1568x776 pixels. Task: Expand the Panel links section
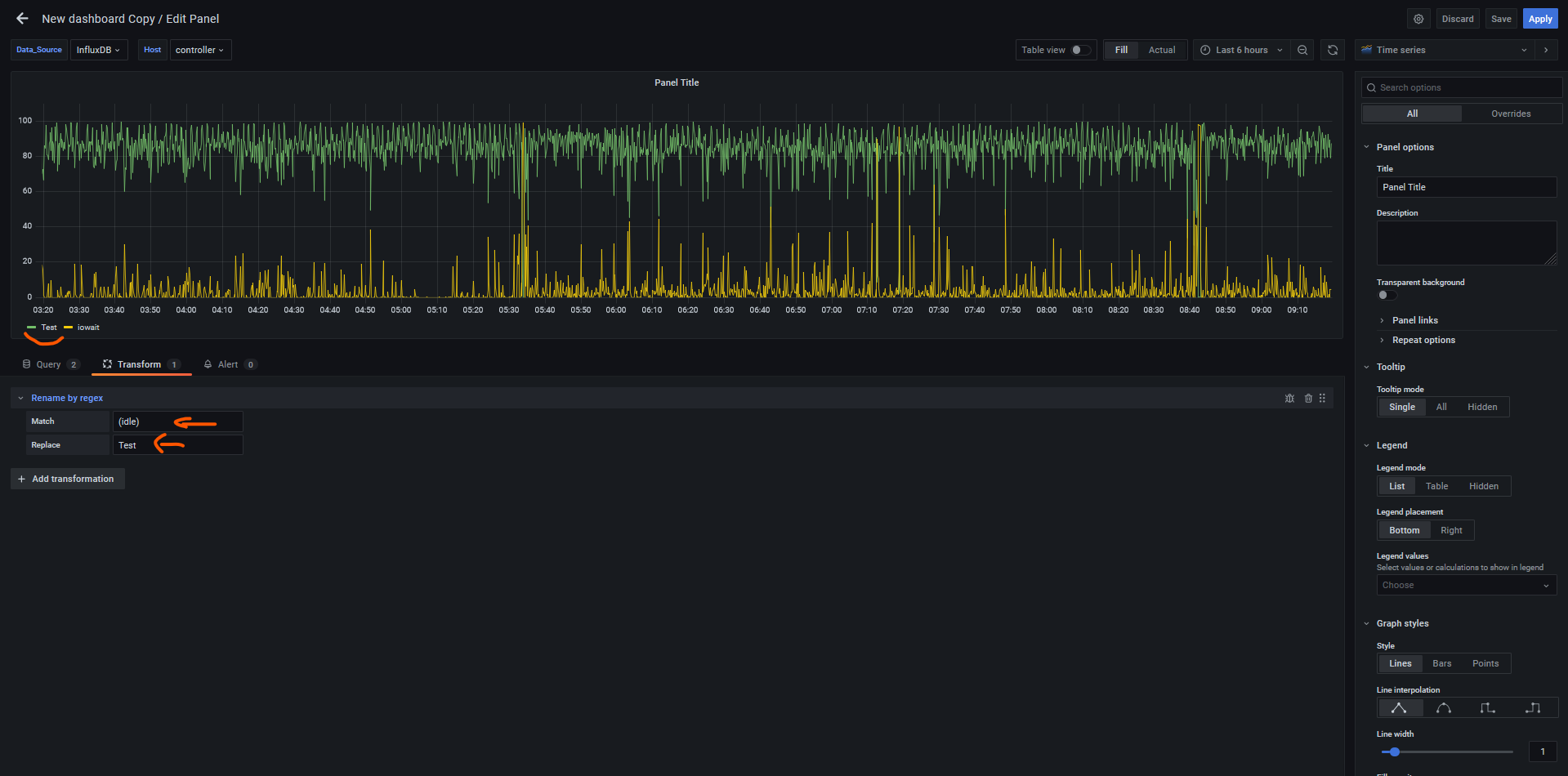tap(1414, 320)
